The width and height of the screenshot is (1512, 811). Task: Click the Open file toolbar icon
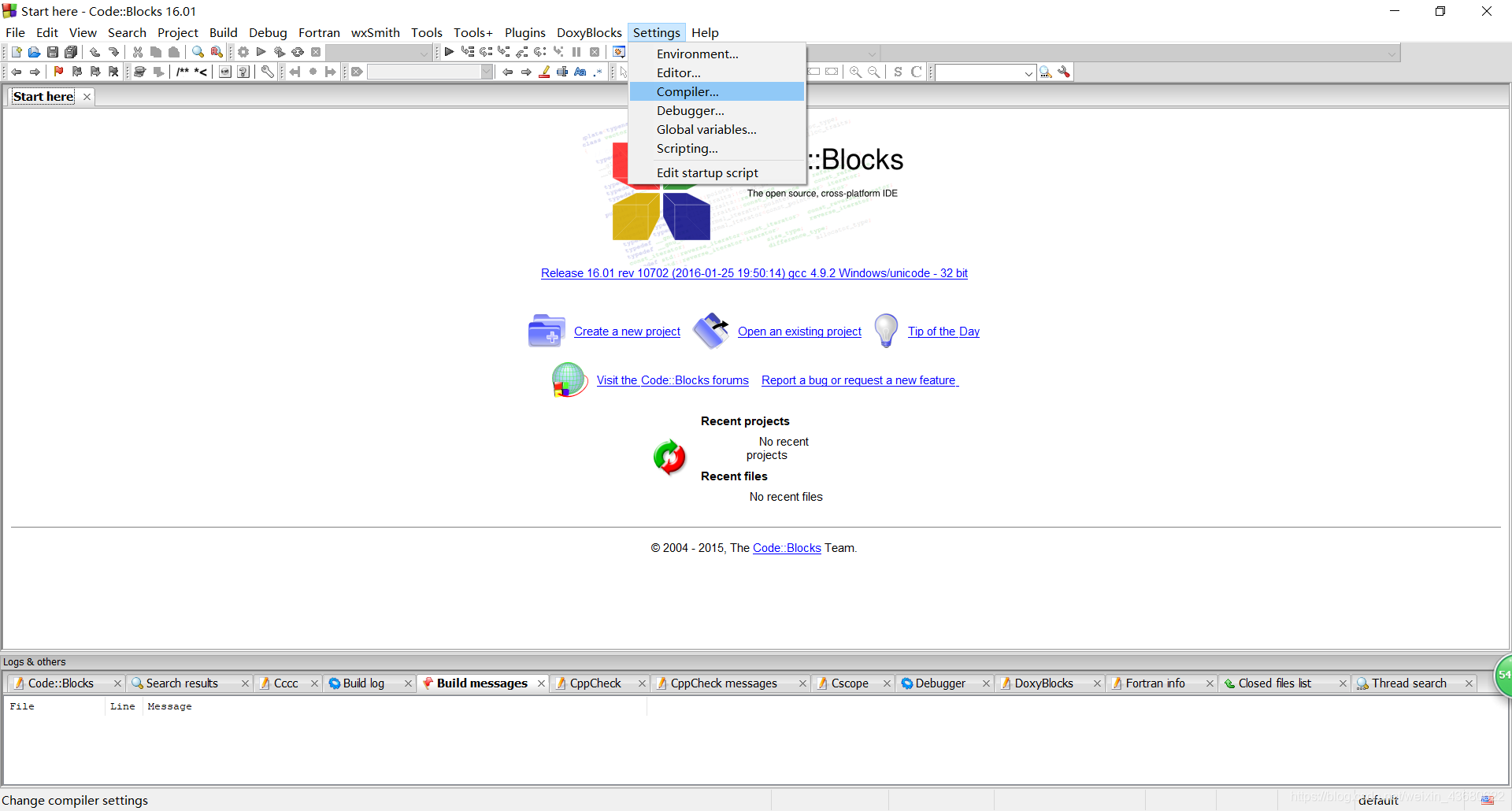click(34, 52)
